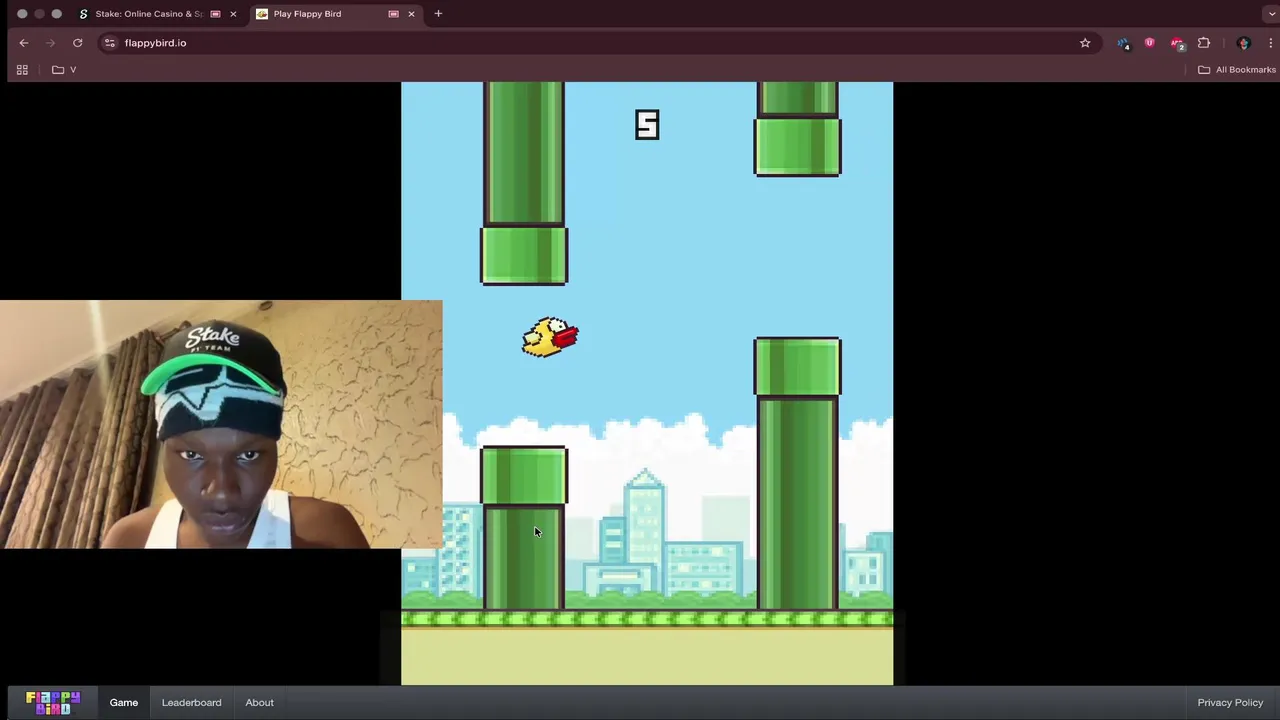The image size is (1280, 720).
Task: Select the Play Flappy Bird tab
Action: pyautogui.click(x=336, y=14)
